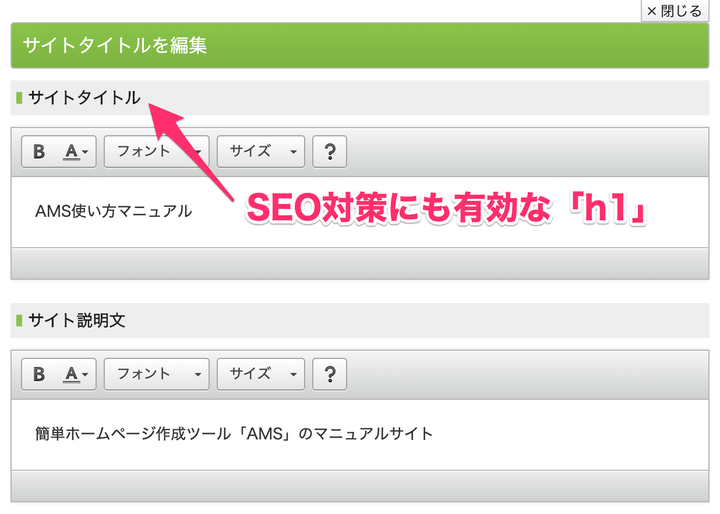Expand サイズ dropdown in the site title editor
720x514 pixels.
click(260, 152)
